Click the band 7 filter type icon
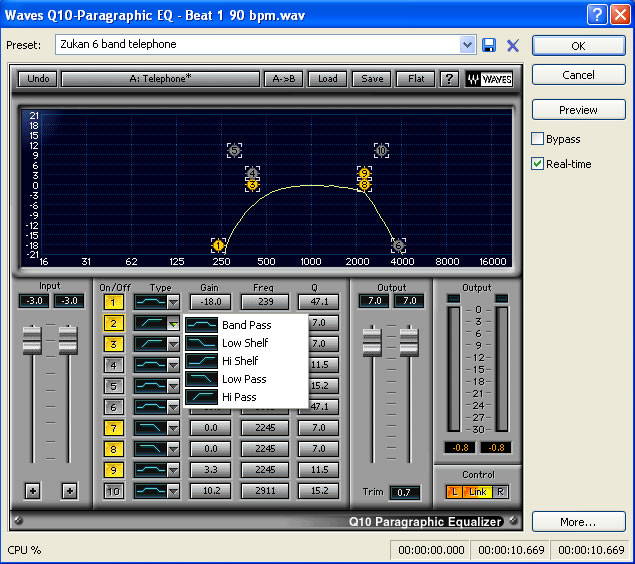The width and height of the screenshot is (635, 564). coord(151,428)
